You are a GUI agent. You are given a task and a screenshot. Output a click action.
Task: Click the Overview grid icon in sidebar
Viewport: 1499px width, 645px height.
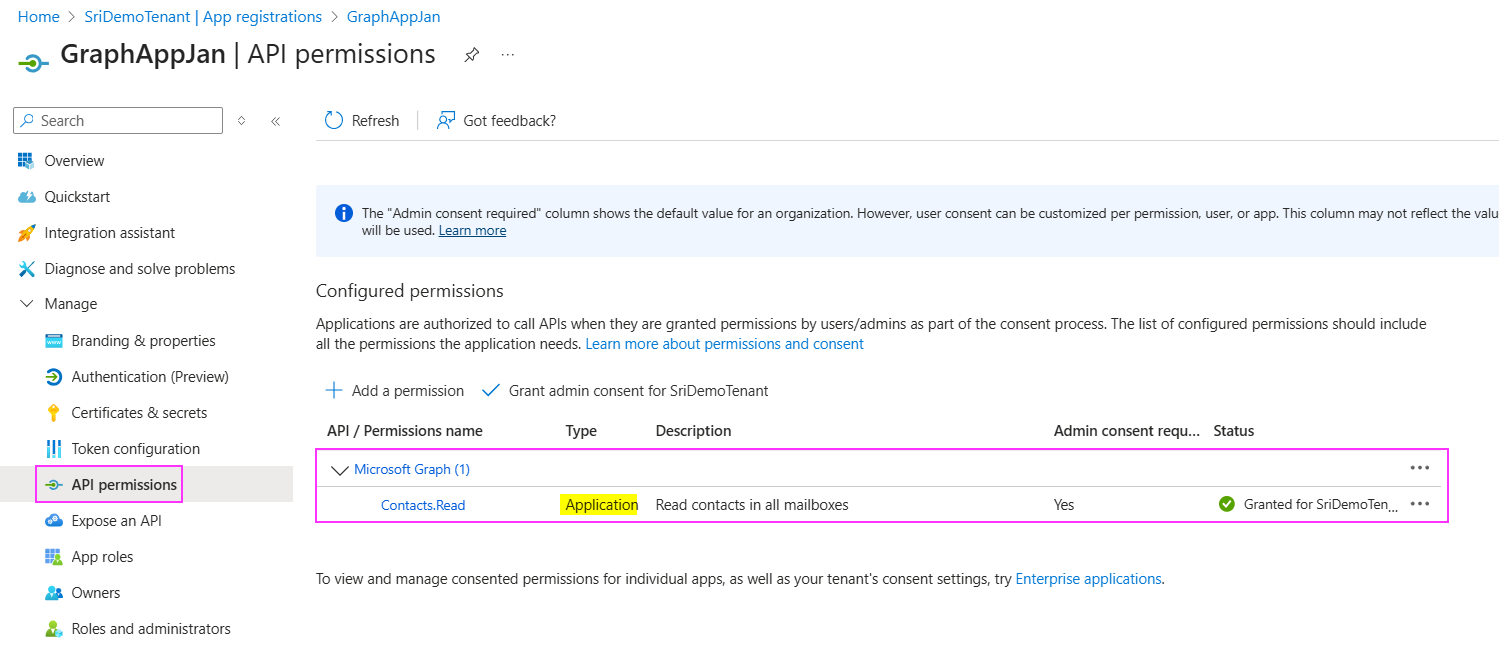pyautogui.click(x=27, y=160)
